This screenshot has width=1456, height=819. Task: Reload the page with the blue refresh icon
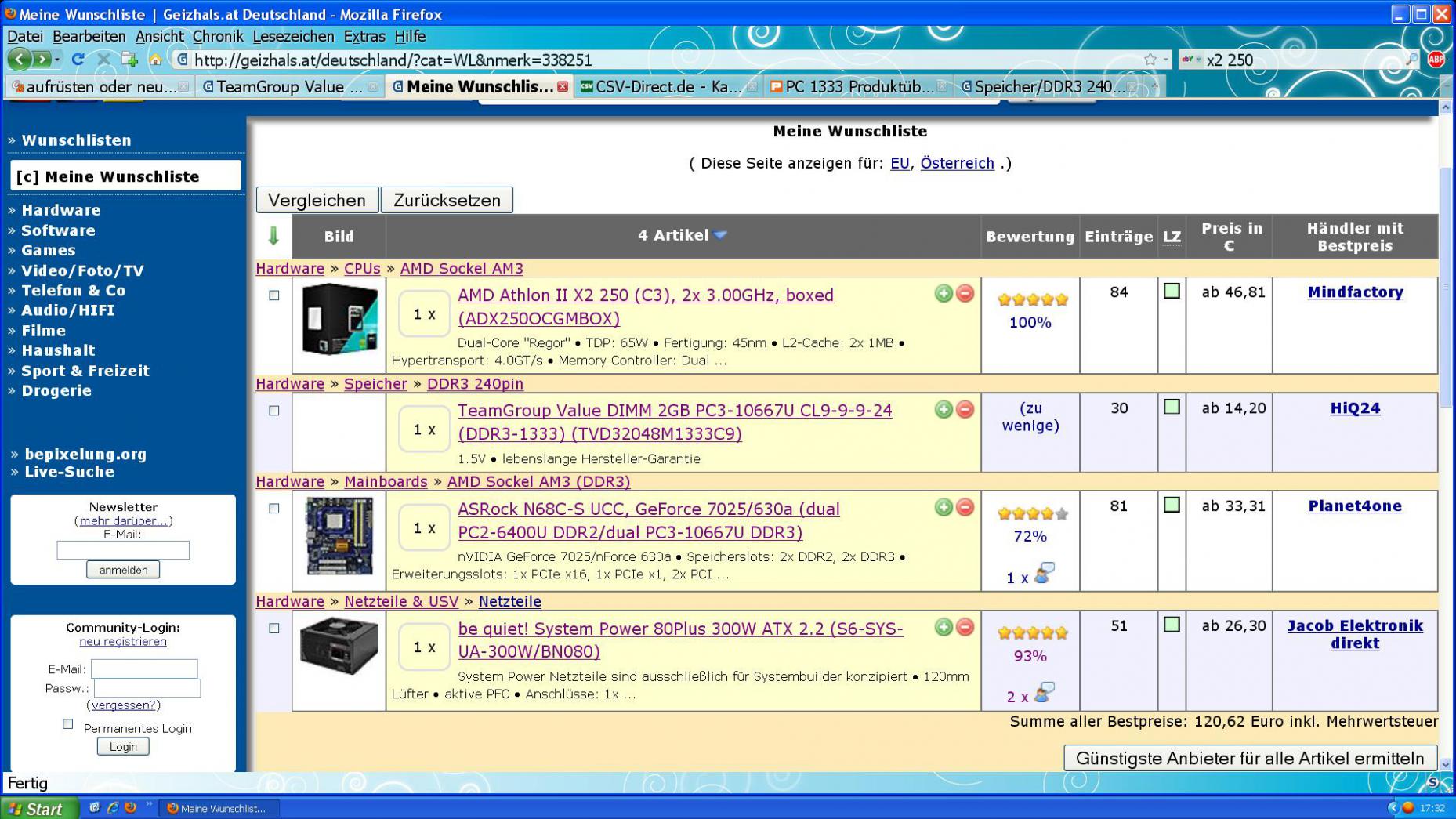78,60
